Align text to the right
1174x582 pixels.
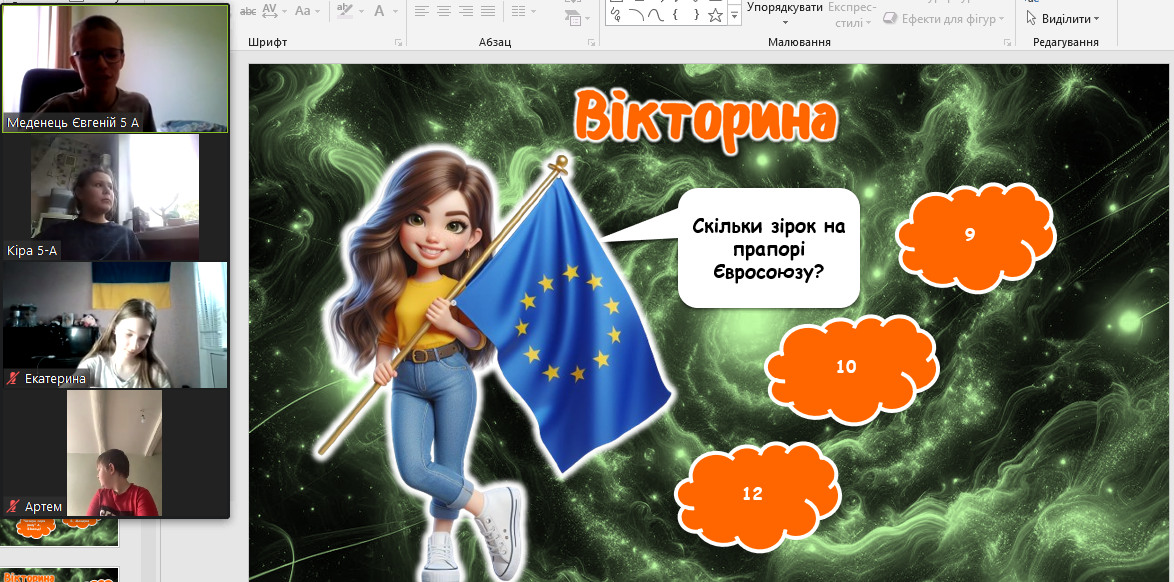pyautogui.click(x=466, y=11)
